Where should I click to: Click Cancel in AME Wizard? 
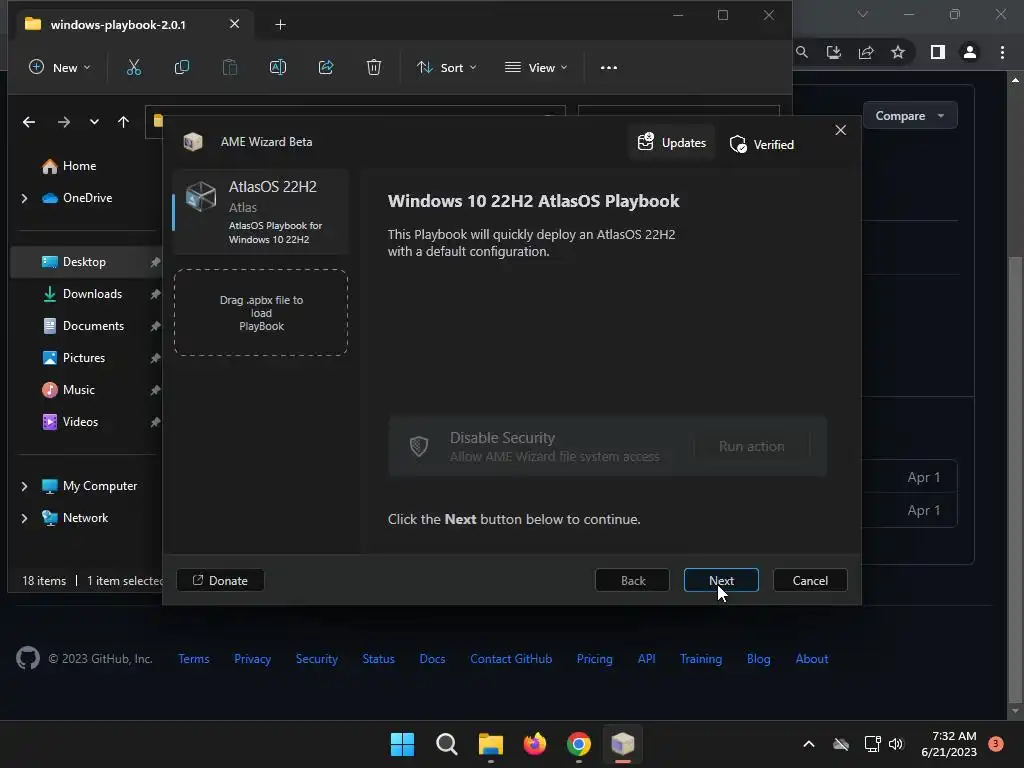[x=810, y=581]
